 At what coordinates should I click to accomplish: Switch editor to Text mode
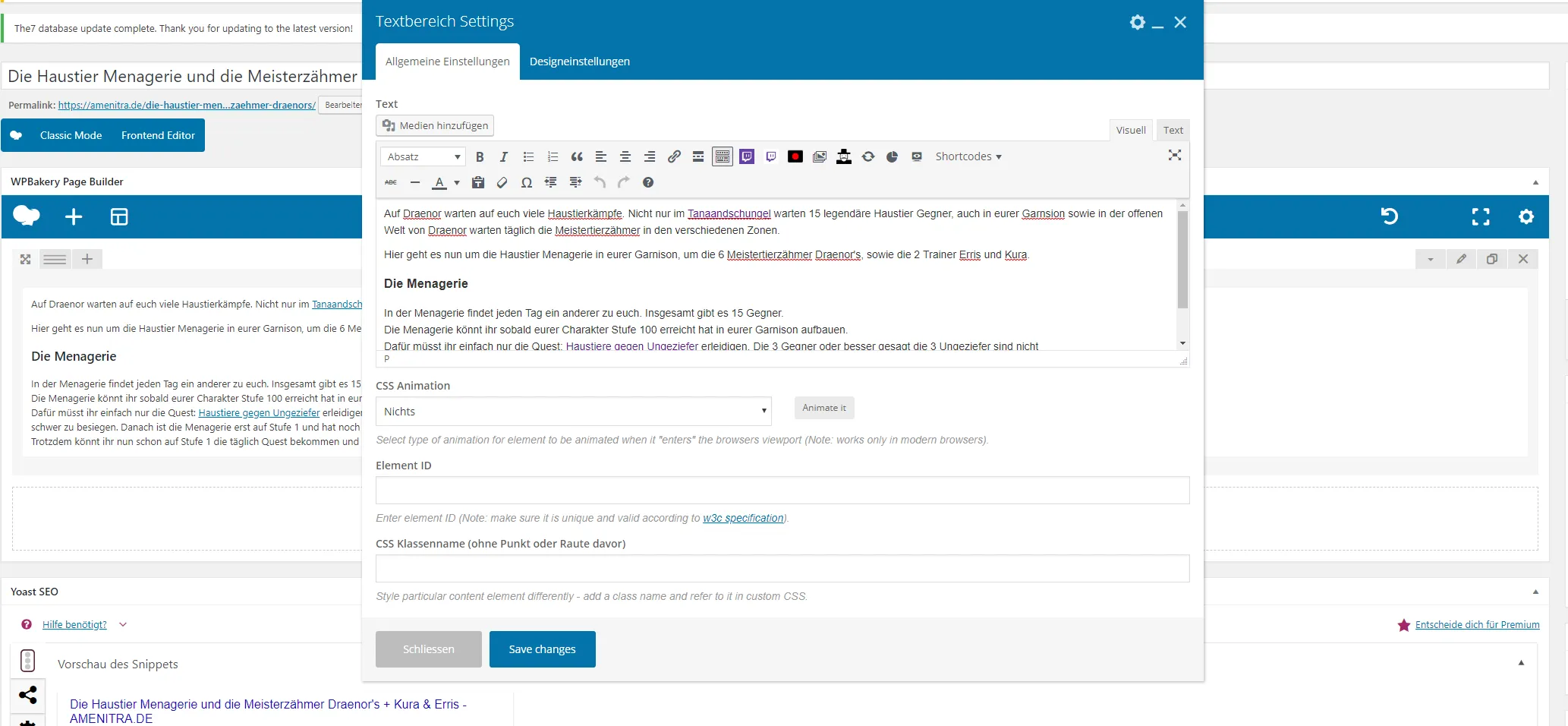(1173, 130)
